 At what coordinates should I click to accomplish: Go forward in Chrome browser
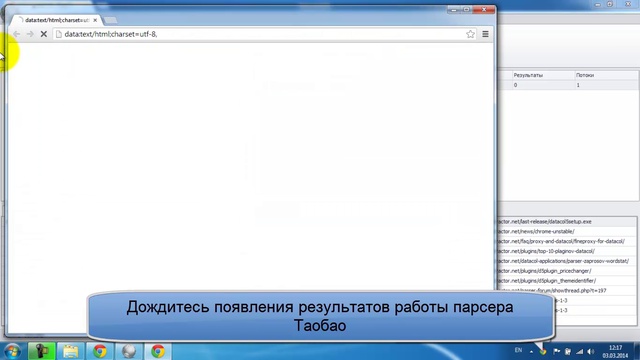[x=30, y=34]
